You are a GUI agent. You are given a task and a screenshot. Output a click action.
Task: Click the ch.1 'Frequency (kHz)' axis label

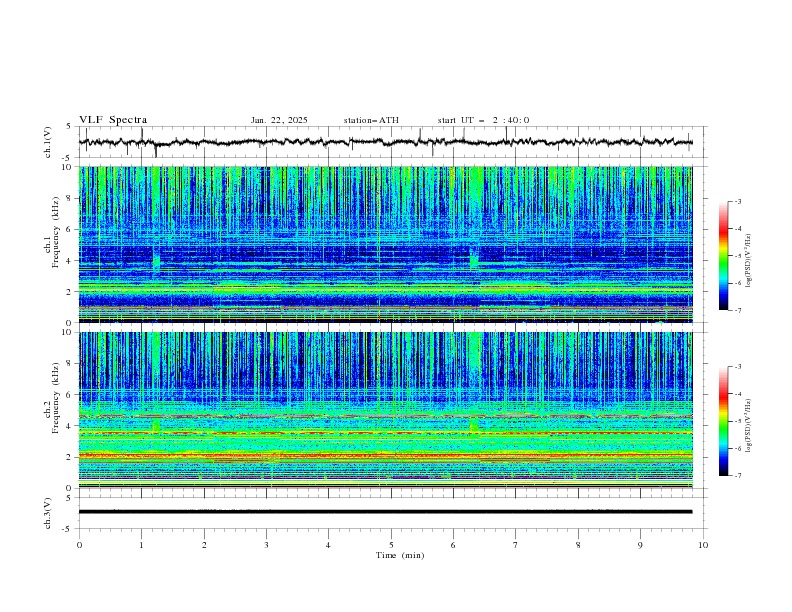point(56,232)
